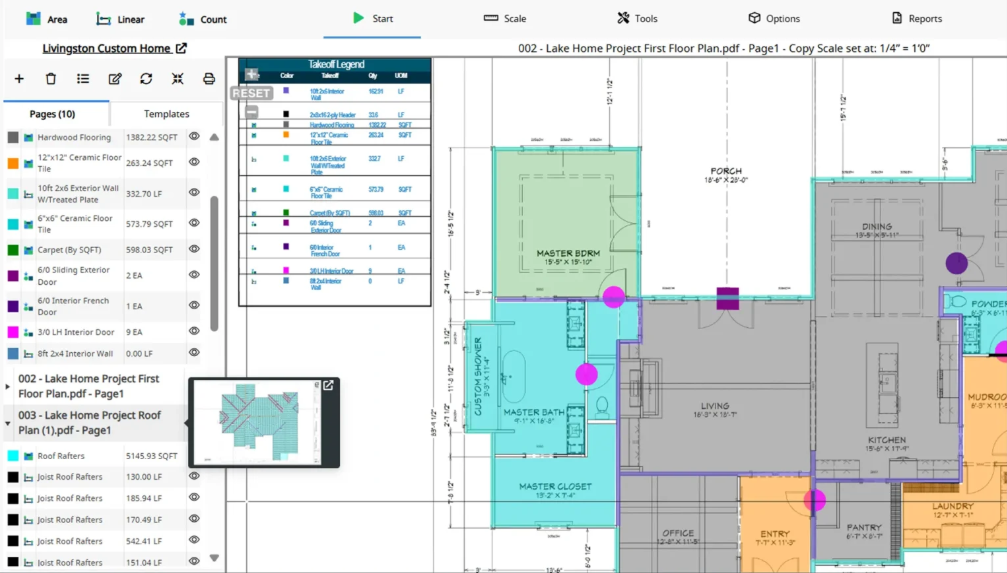Viewport: 1007px width, 573px height.
Task: Click Count type icon for 6/0 Sliding Exterior Door
Action: pyautogui.click(x=28, y=276)
